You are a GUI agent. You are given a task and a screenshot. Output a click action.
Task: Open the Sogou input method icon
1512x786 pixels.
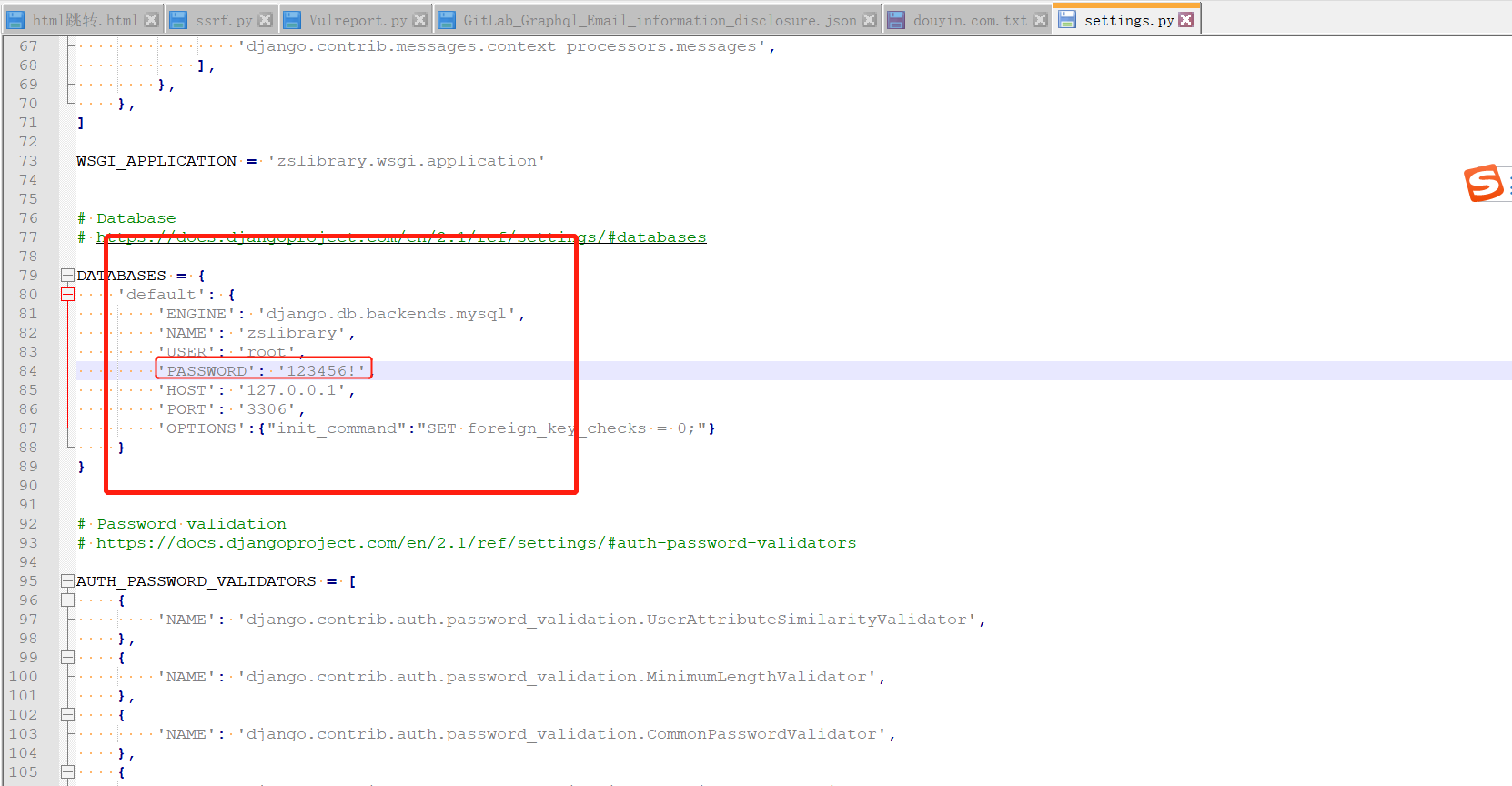pos(1484,183)
